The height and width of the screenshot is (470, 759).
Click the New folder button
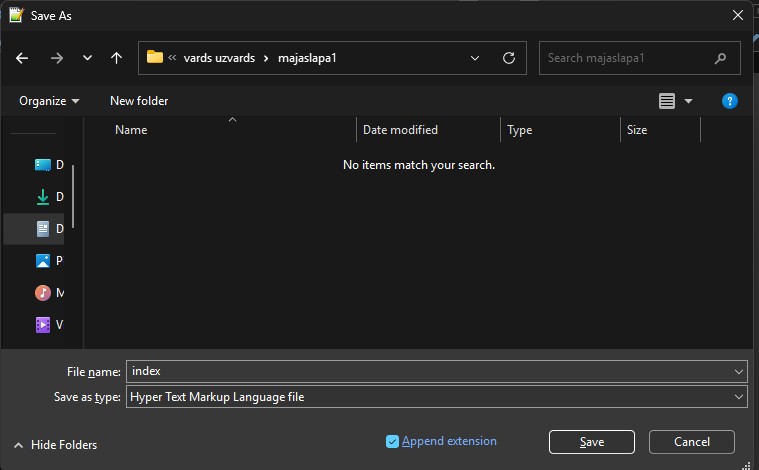[x=139, y=101]
